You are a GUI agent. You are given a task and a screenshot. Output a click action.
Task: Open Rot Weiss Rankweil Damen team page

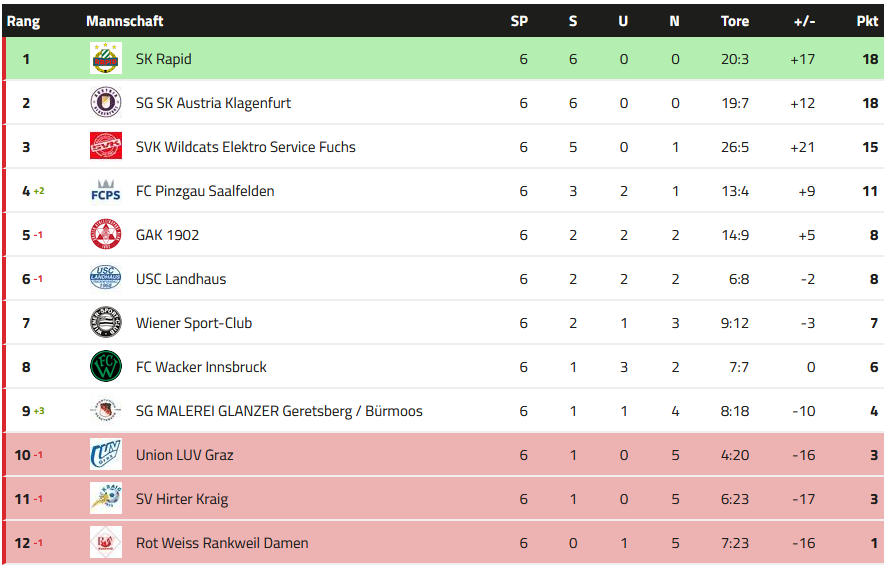click(x=222, y=543)
